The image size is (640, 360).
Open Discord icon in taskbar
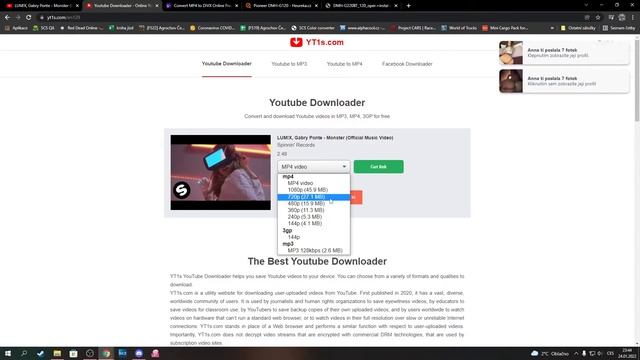tap(139, 353)
